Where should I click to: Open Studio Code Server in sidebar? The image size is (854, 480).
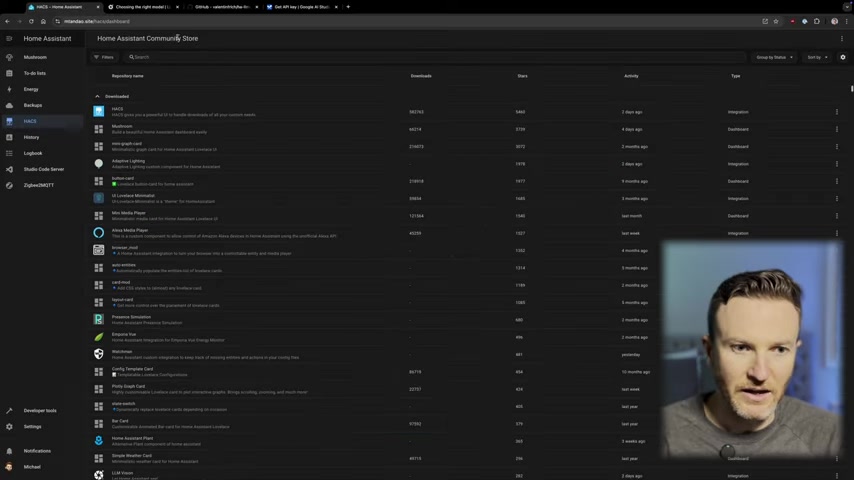click(42, 169)
